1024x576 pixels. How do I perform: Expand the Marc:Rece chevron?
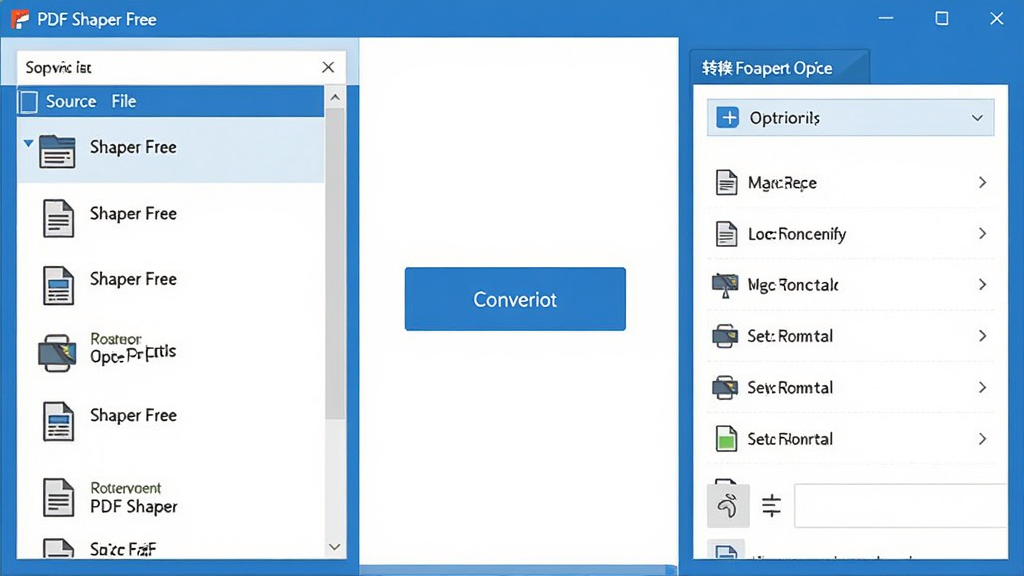click(982, 183)
